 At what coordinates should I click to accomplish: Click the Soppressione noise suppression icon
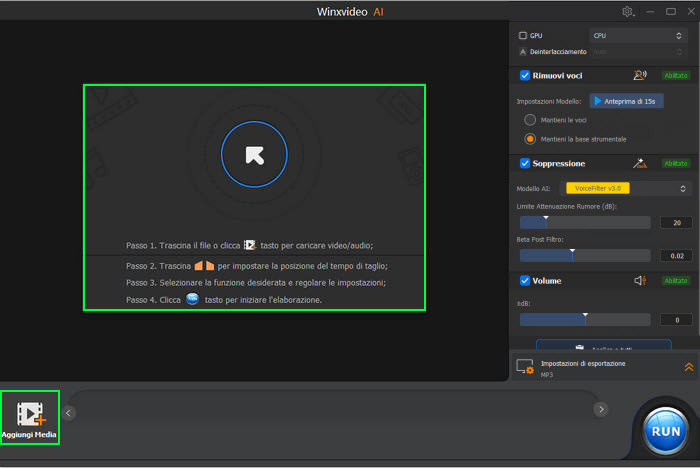point(641,163)
